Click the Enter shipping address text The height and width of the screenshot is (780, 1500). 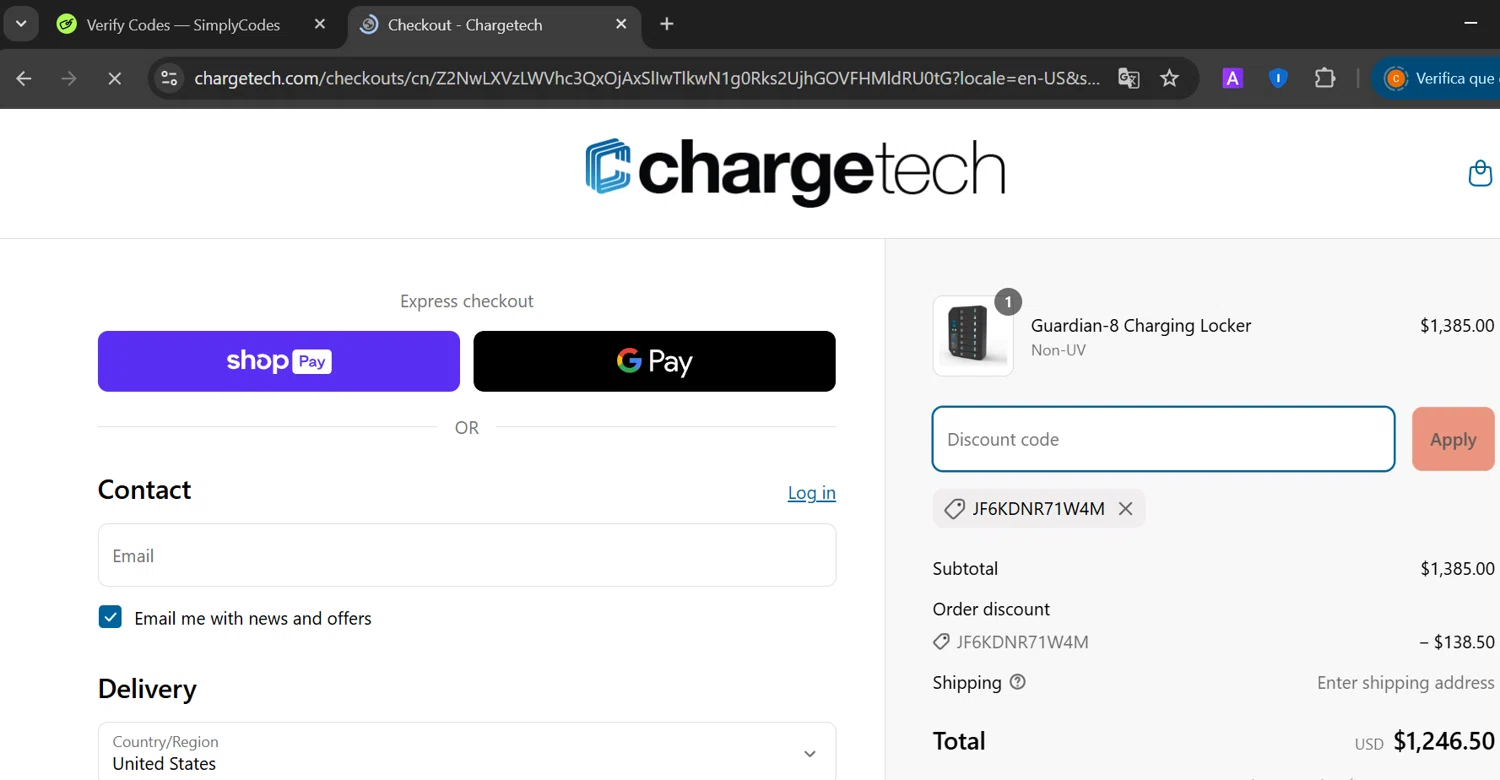tap(1406, 682)
